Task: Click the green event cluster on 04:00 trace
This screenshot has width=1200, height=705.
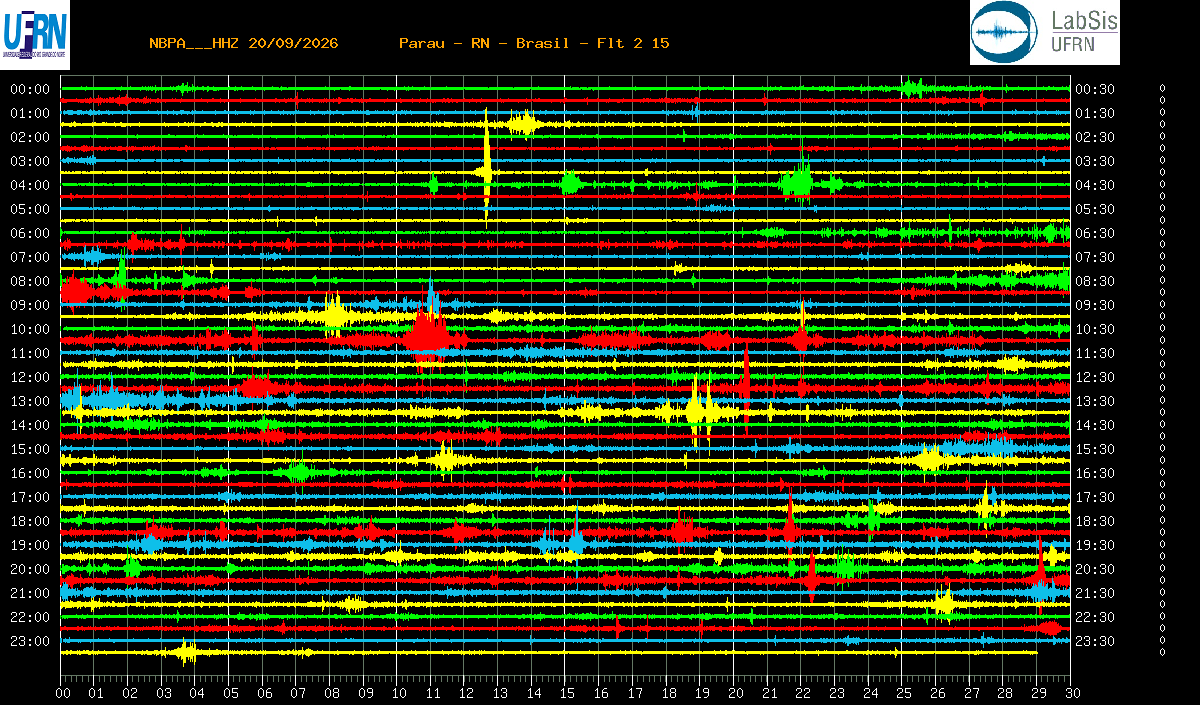Action: [798, 182]
